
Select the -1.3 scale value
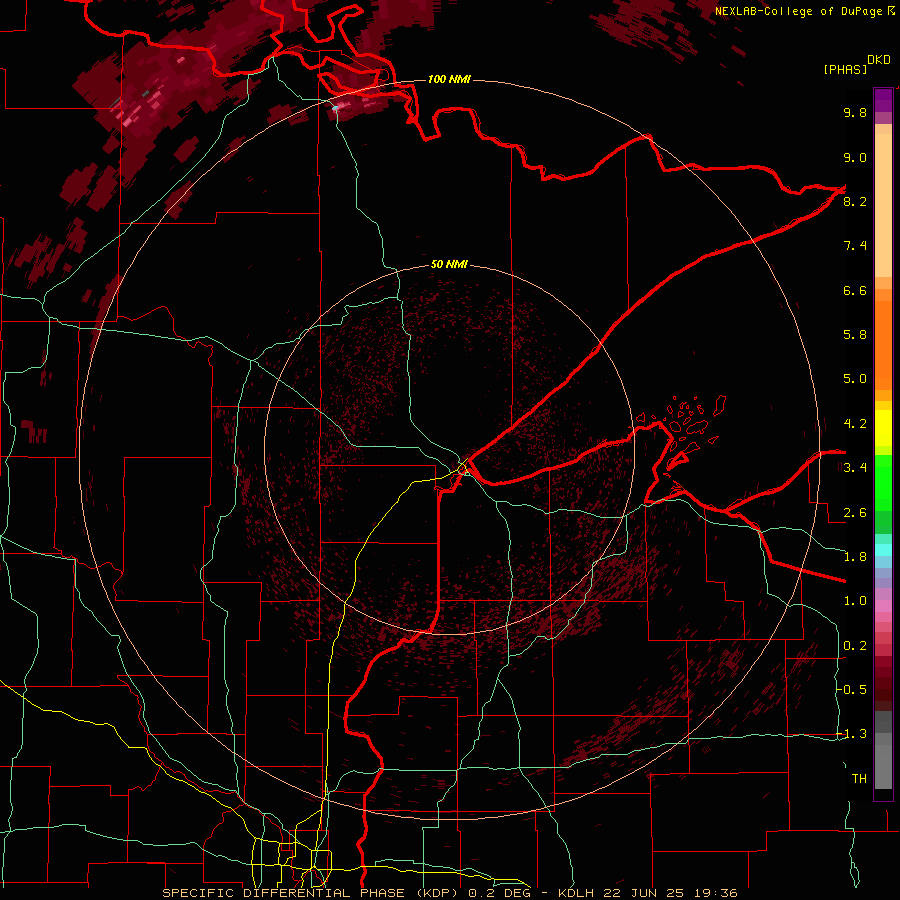(853, 734)
